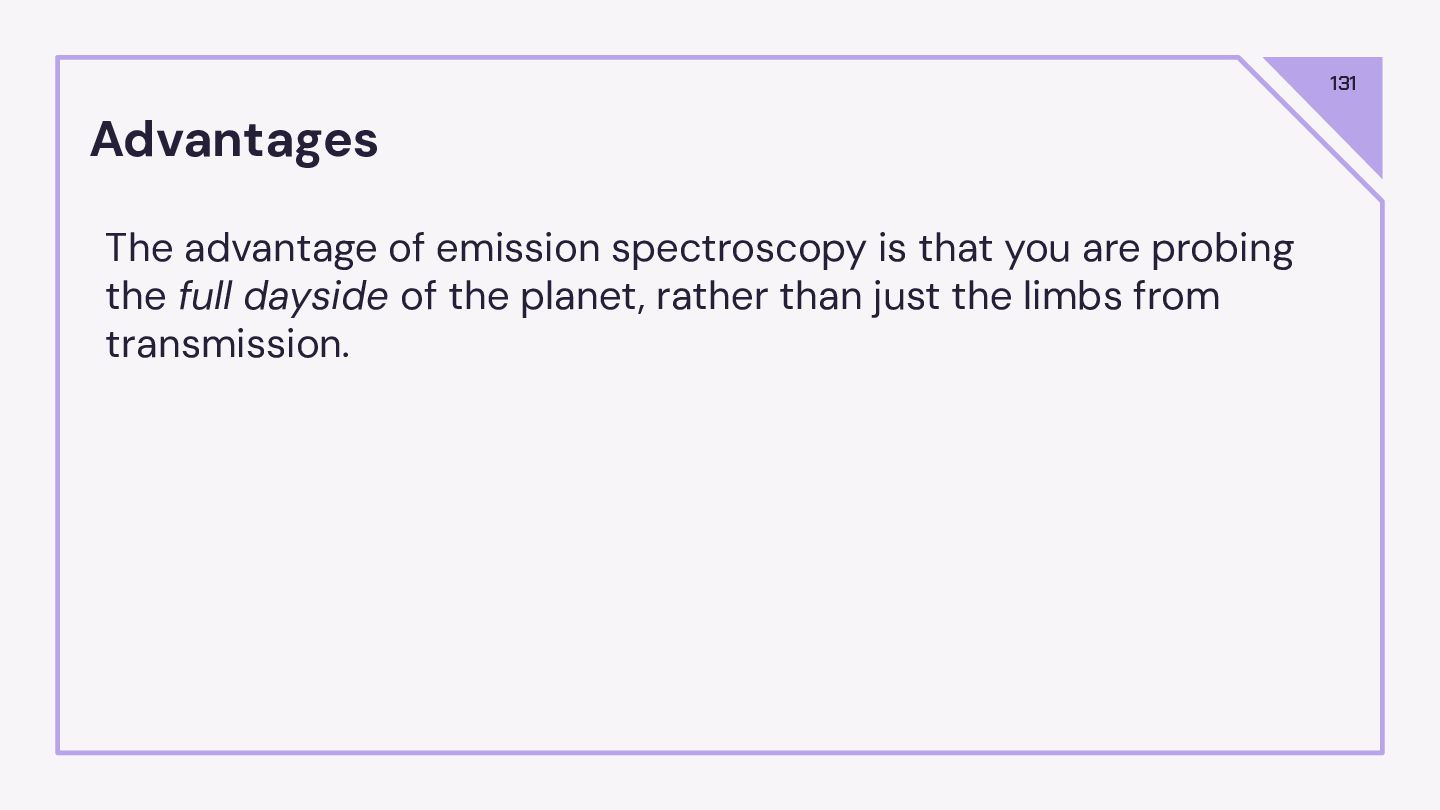The height and width of the screenshot is (810, 1440).
Task: Place cursor on the opening word "The"
Action: click(138, 249)
